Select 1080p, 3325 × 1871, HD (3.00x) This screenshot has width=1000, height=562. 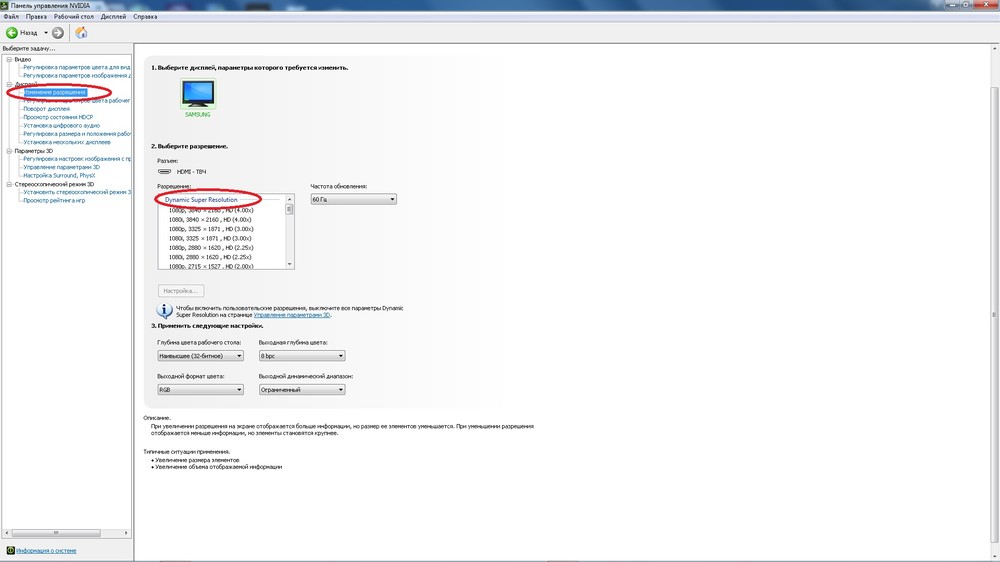click(211, 229)
